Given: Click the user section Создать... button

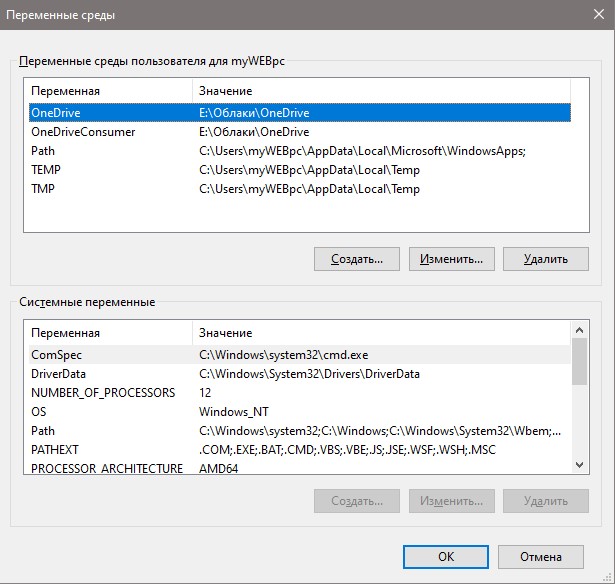Looking at the screenshot, I should click(357, 259).
